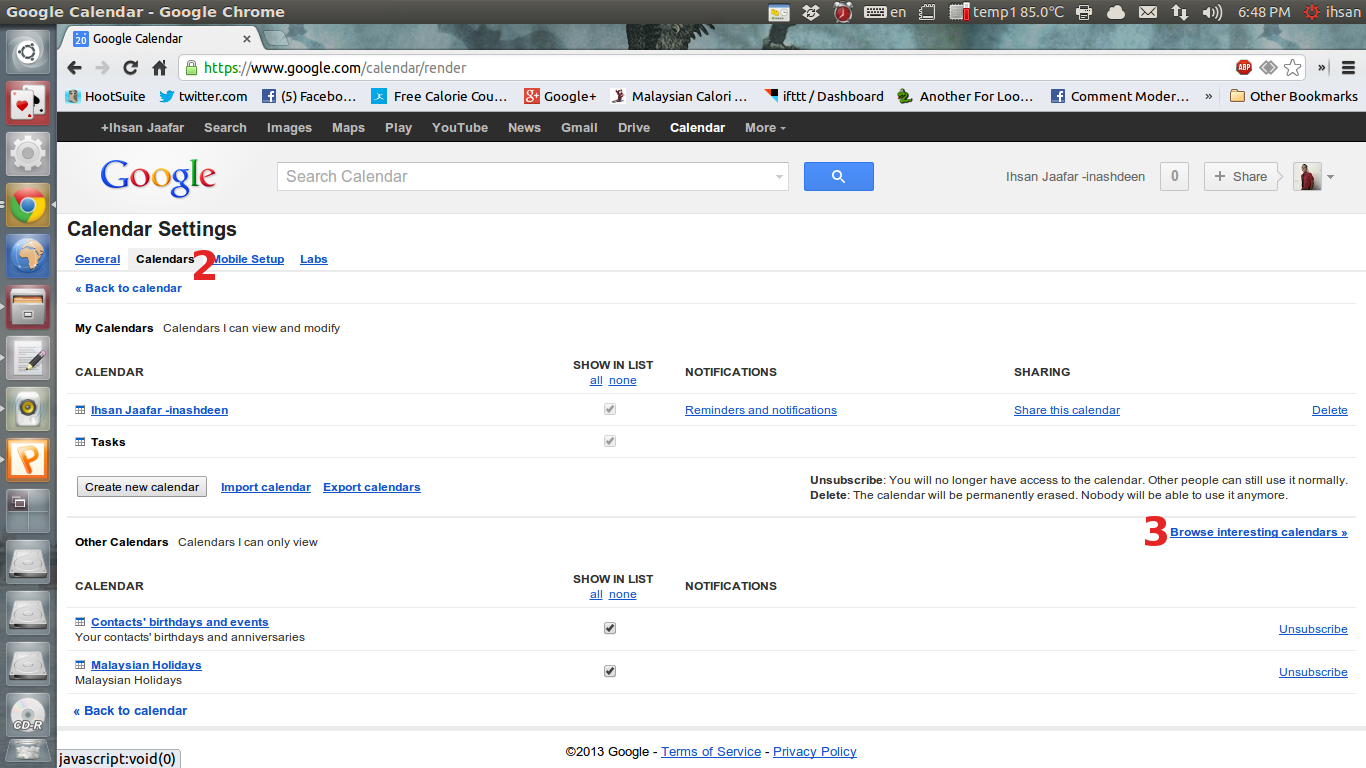Open the Ubuntu Dash launcher
This screenshot has width=1366, height=768.
pyautogui.click(x=28, y=52)
